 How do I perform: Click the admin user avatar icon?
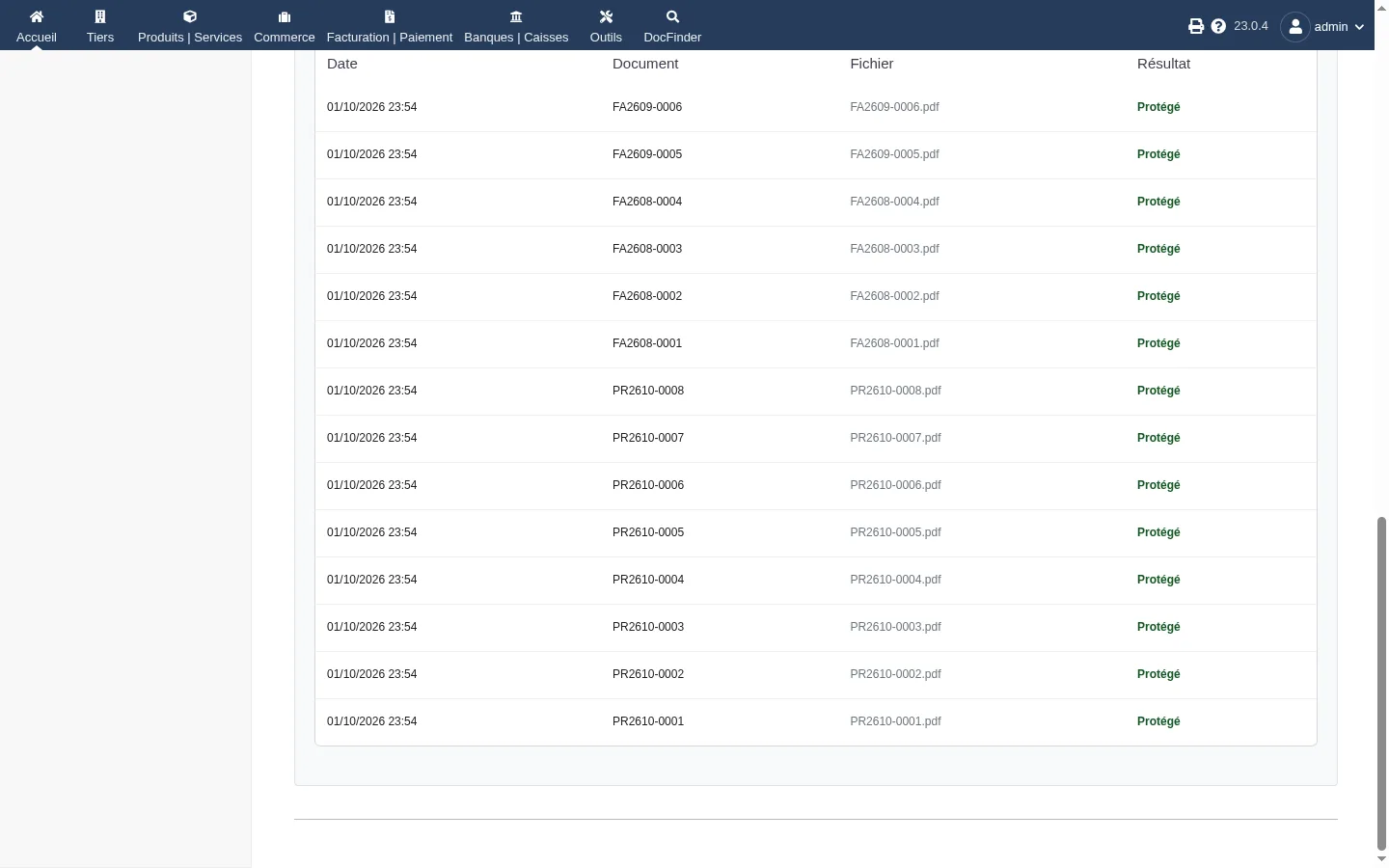coord(1295,26)
